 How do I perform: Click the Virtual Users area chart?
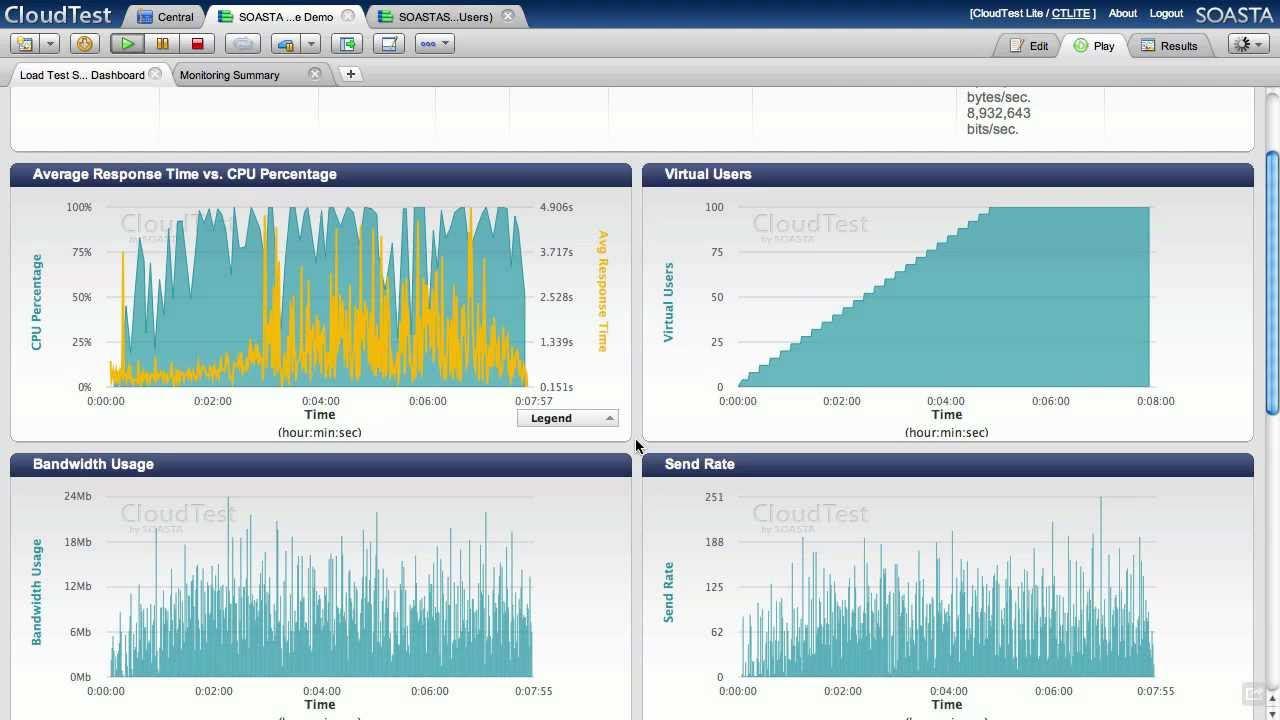pos(944,297)
